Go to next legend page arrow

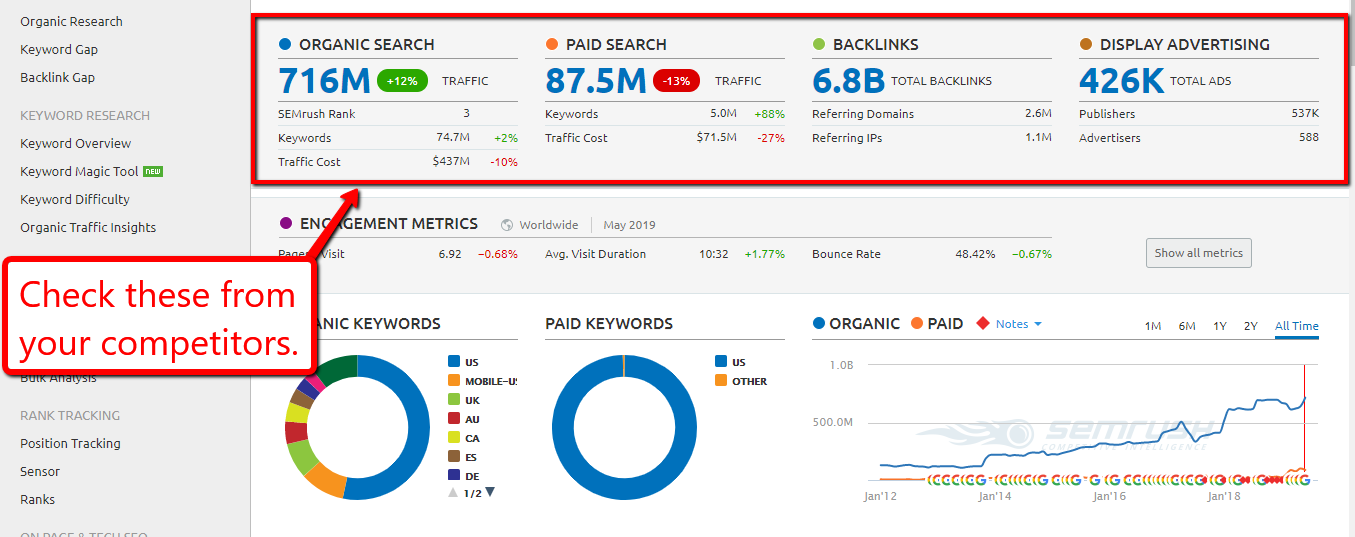(x=490, y=492)
